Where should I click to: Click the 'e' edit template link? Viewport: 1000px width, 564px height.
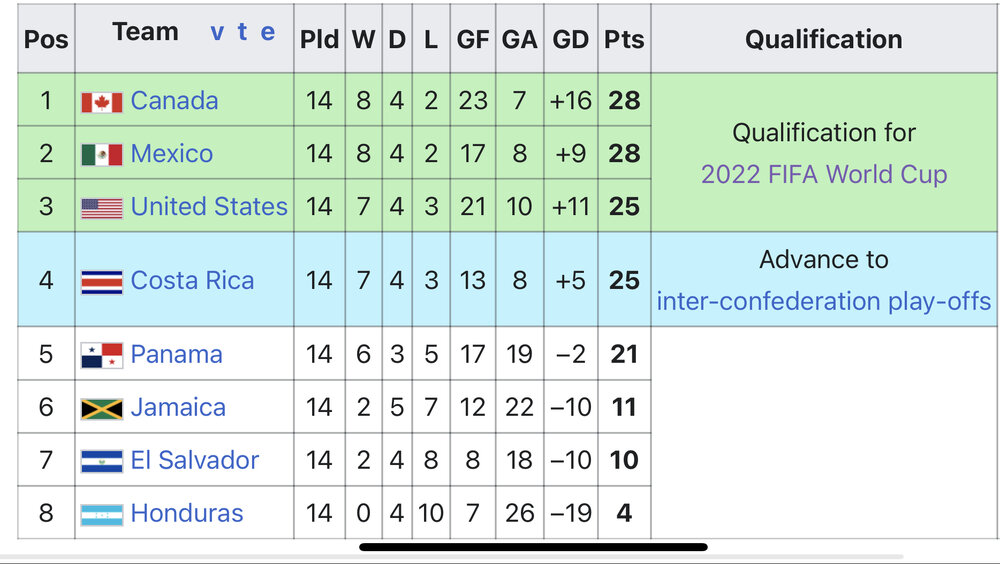[x=267, y=32]
